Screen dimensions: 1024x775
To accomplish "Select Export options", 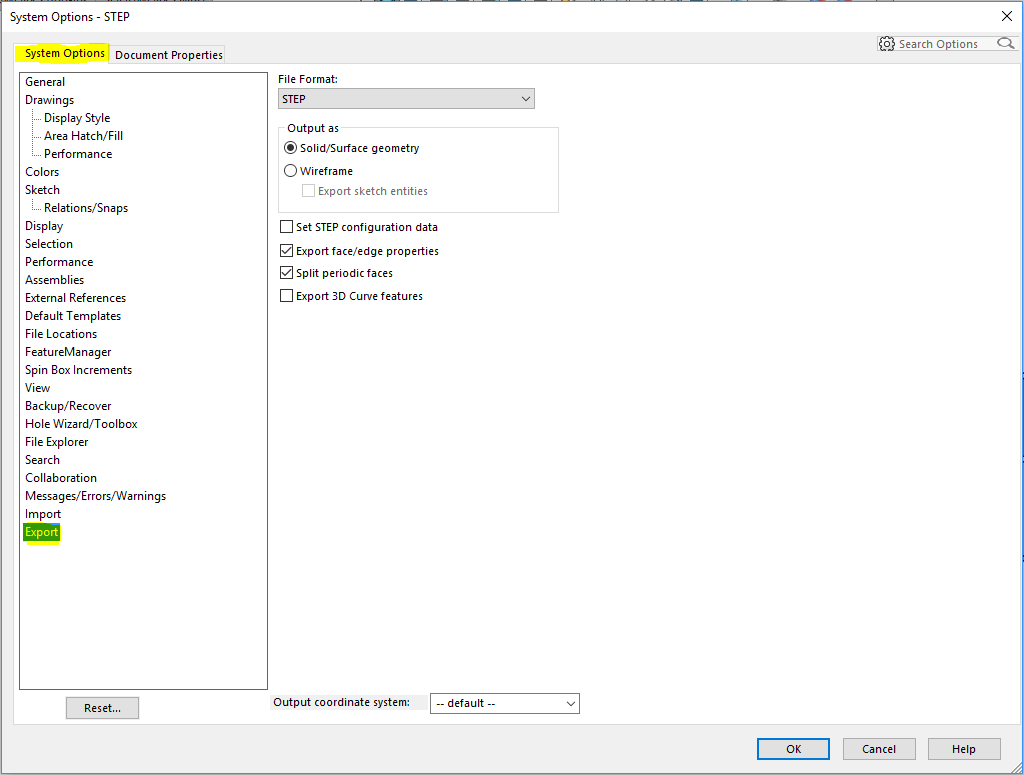I will click(x=42, y=532).
